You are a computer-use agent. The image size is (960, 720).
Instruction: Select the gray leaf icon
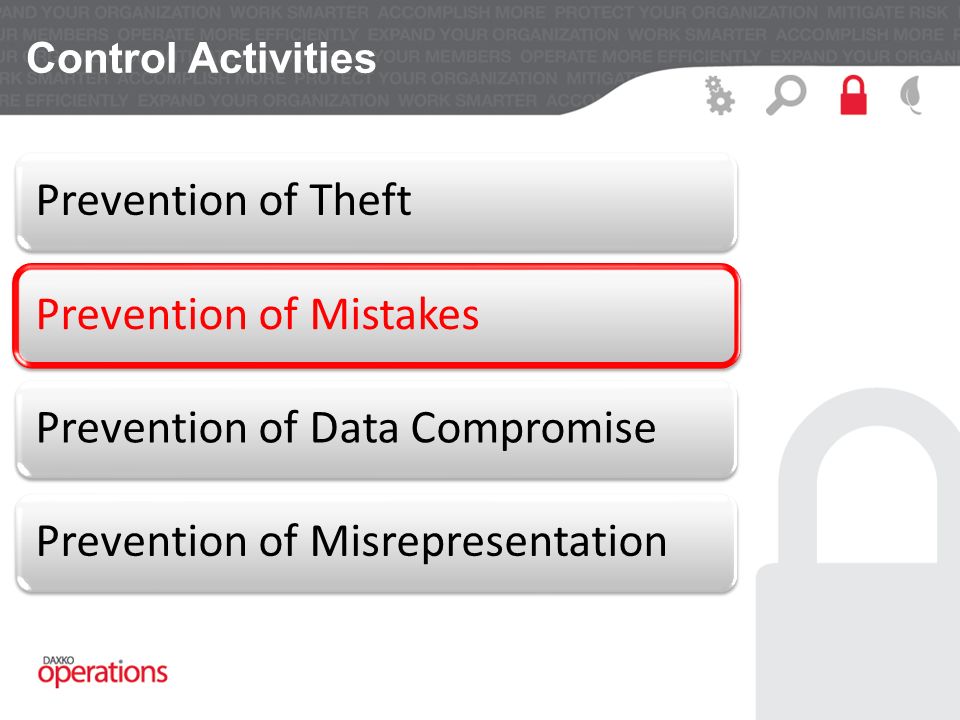pos(912,95)
